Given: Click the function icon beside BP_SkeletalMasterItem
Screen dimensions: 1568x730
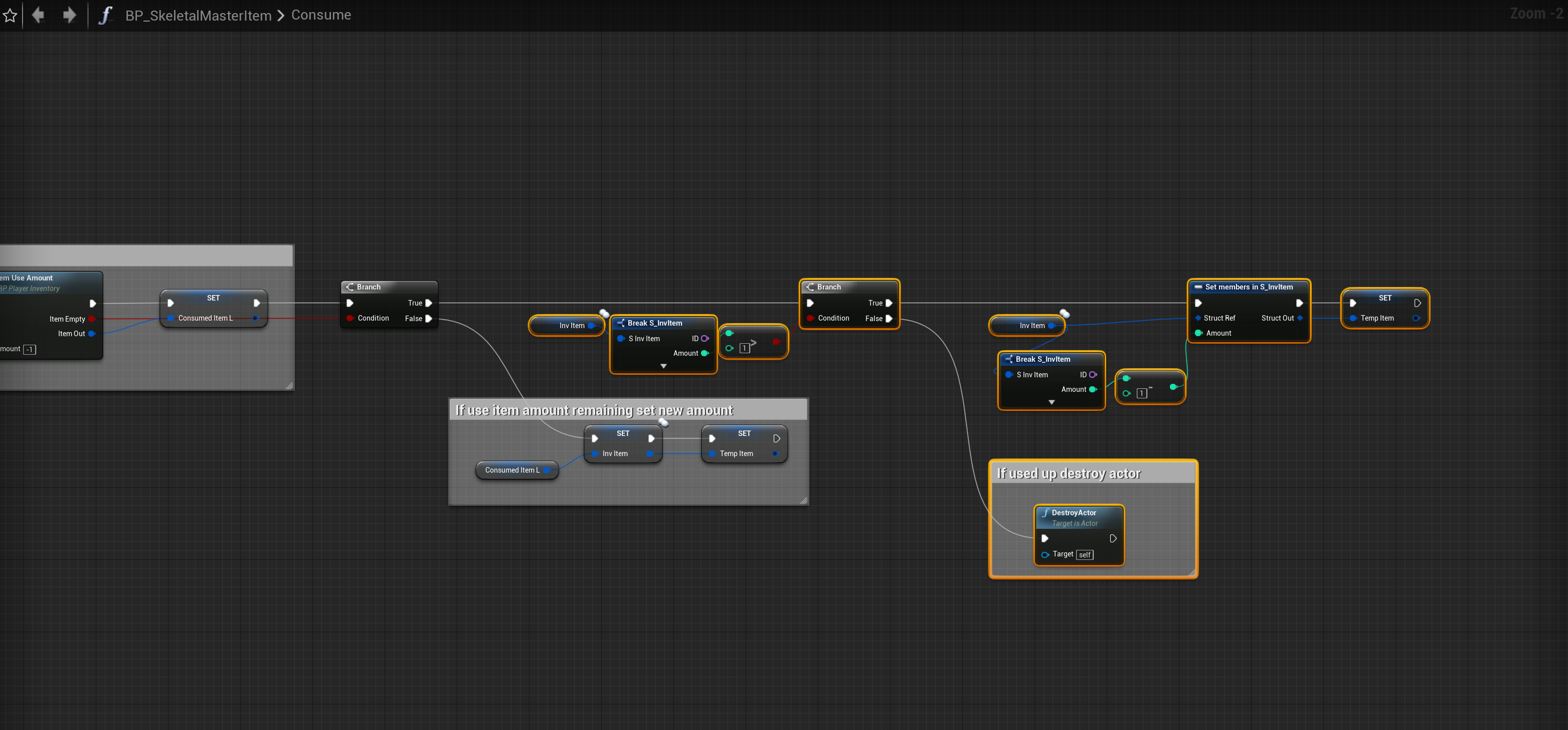Looking at the screenshot, I should click(x=105, y=15).
